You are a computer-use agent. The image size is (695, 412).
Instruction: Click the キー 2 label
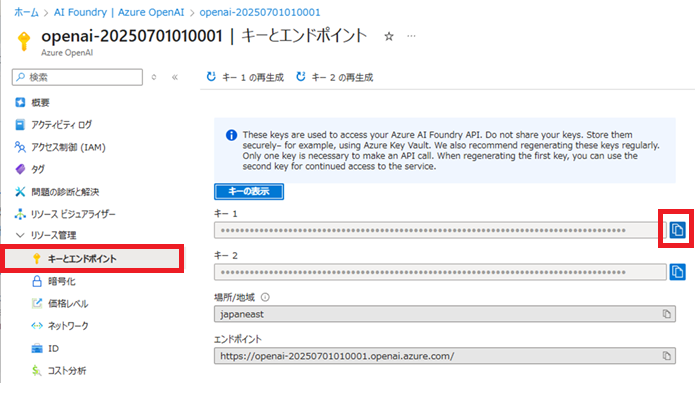pyautogui.click(x=226, y=255)
